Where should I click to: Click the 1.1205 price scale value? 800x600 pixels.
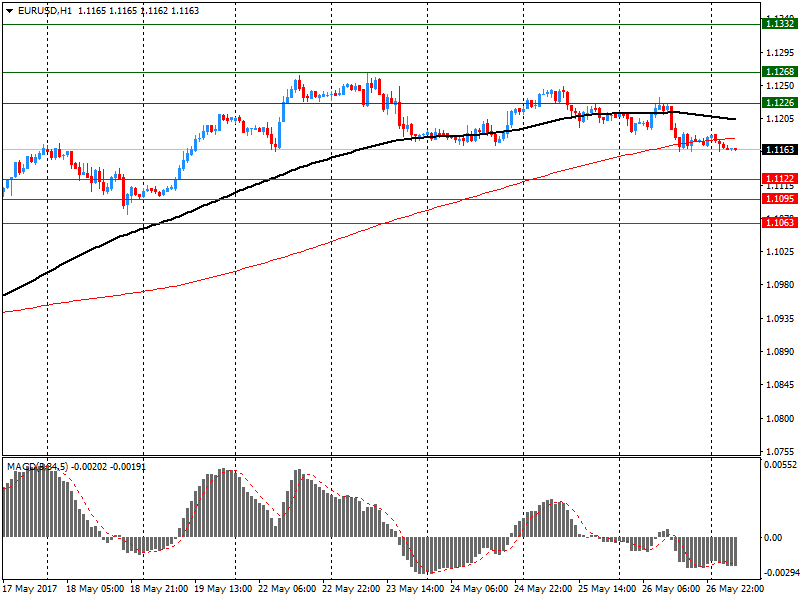pos(781,119)
